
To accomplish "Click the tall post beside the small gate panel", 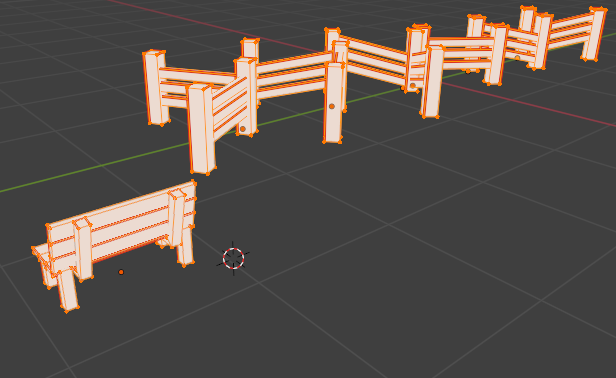I will [431, 81].
